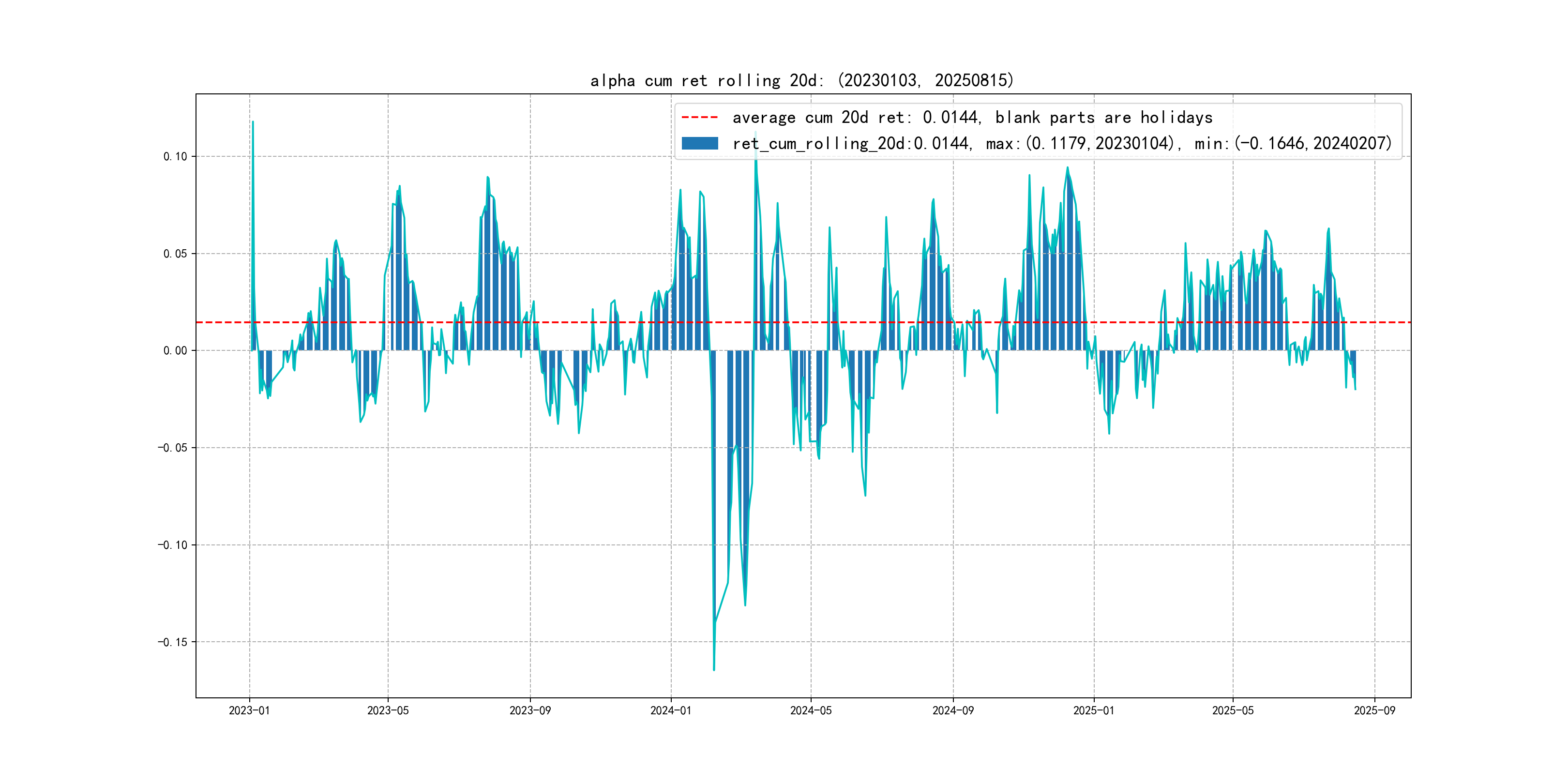Image resolution: width=1568 pixels, height=784 pixels.
Task: Click the -0.15 y-axis tick label
Action: coord(172,642)
